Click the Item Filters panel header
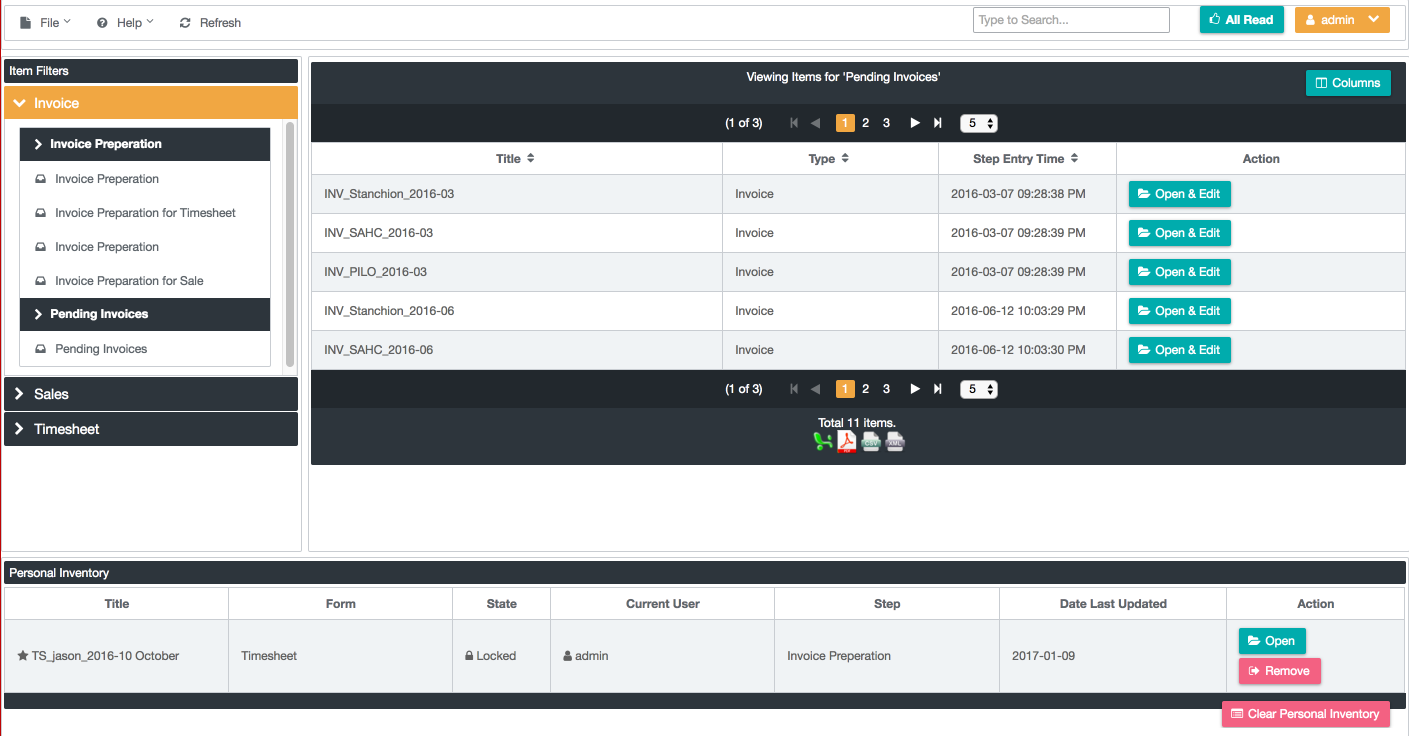 pos(151,71)
